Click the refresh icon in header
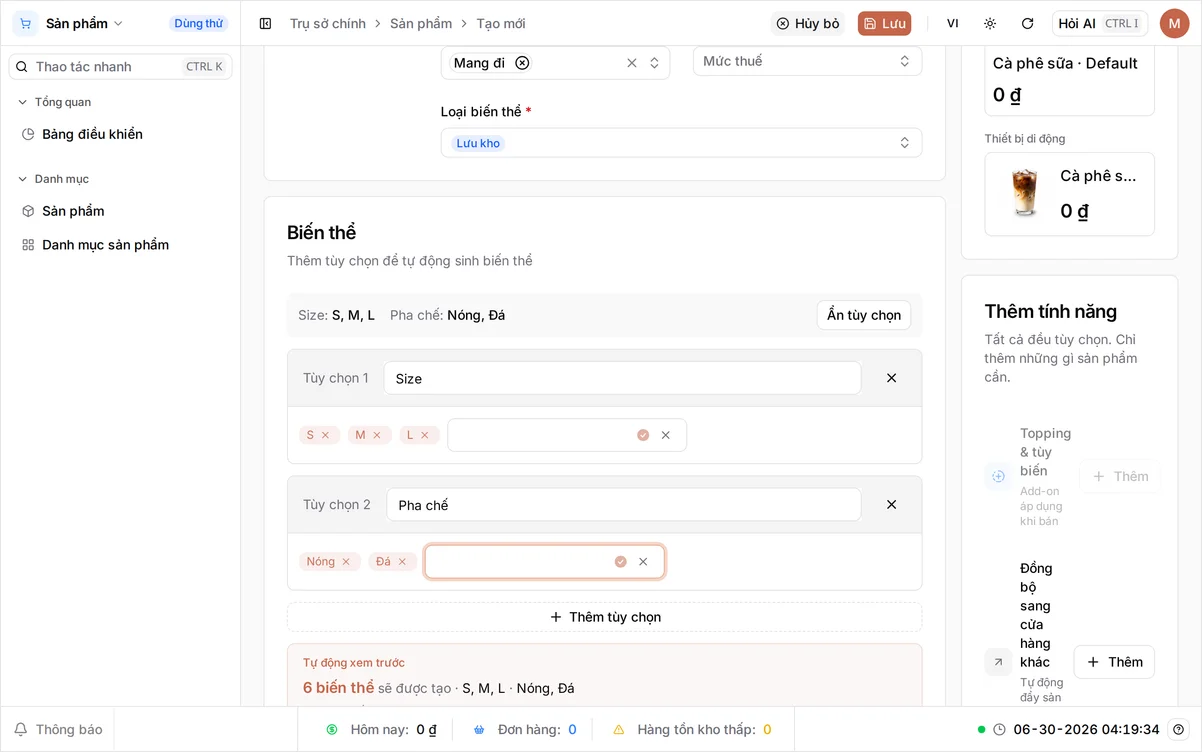 pos(1027,23)
